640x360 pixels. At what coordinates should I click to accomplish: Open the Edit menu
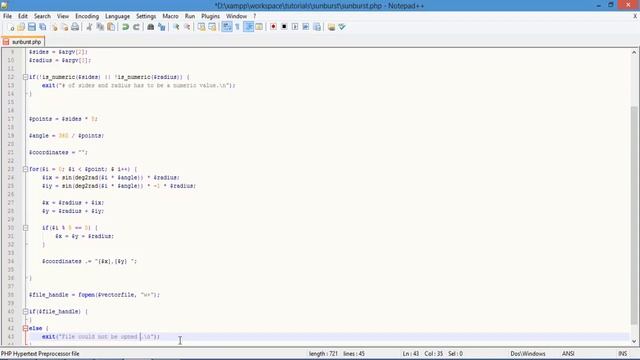coord(23,16)
